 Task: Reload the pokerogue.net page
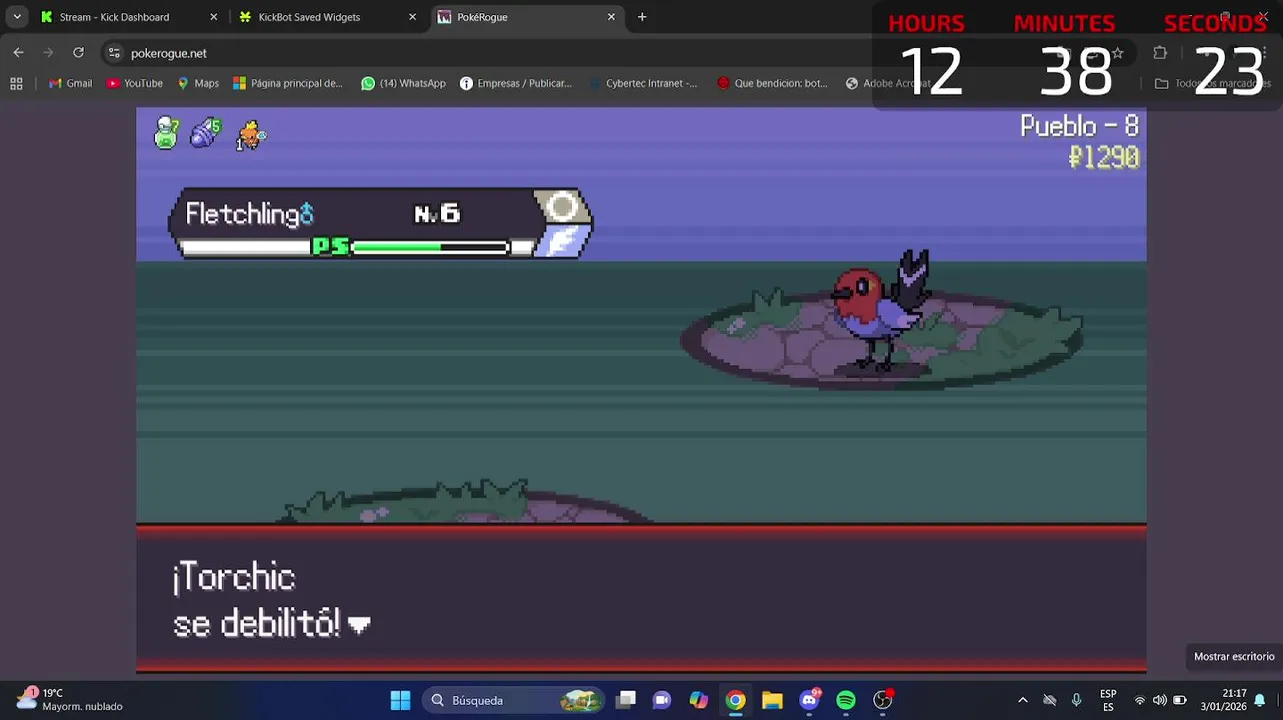tap(78, 53)
